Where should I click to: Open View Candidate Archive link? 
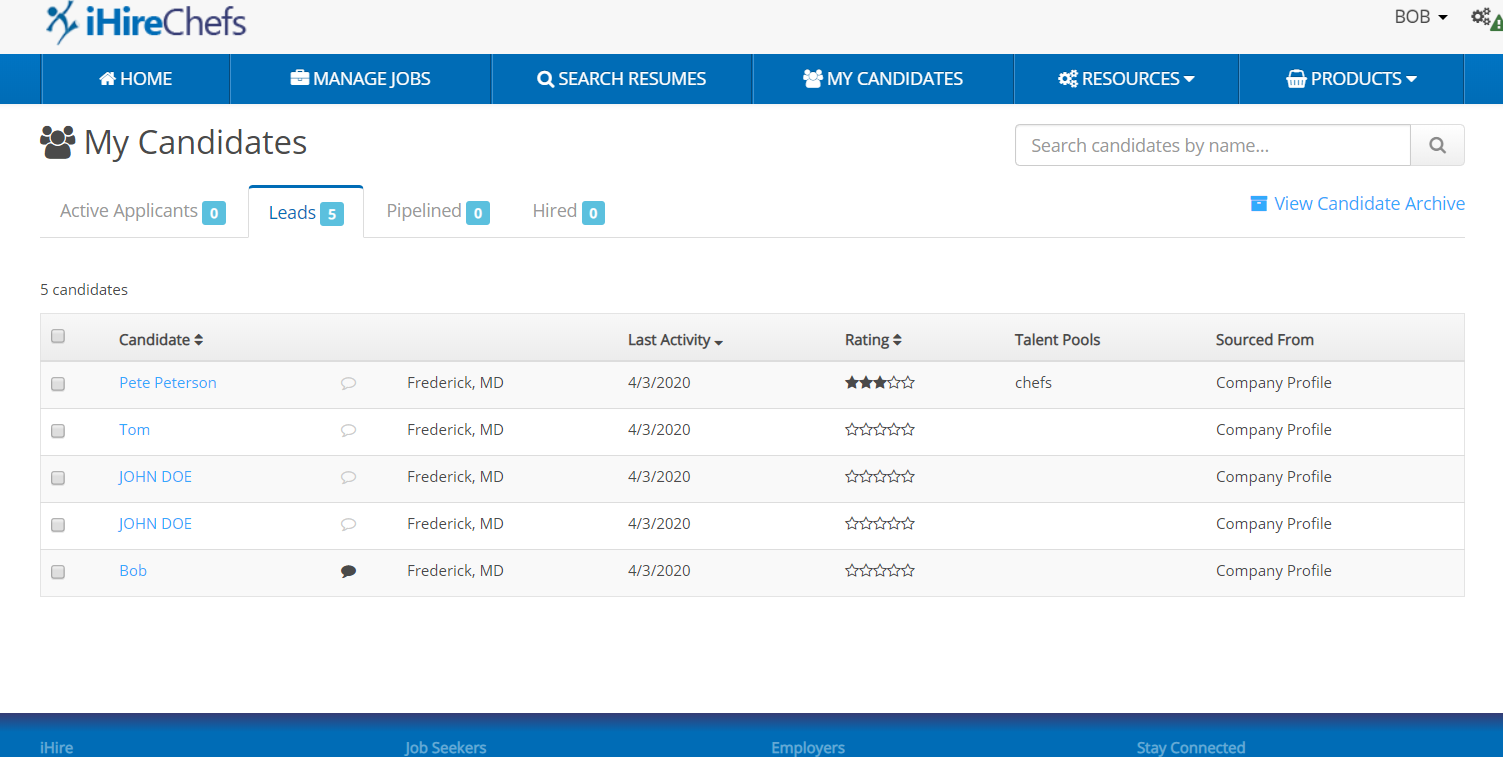1358,203
